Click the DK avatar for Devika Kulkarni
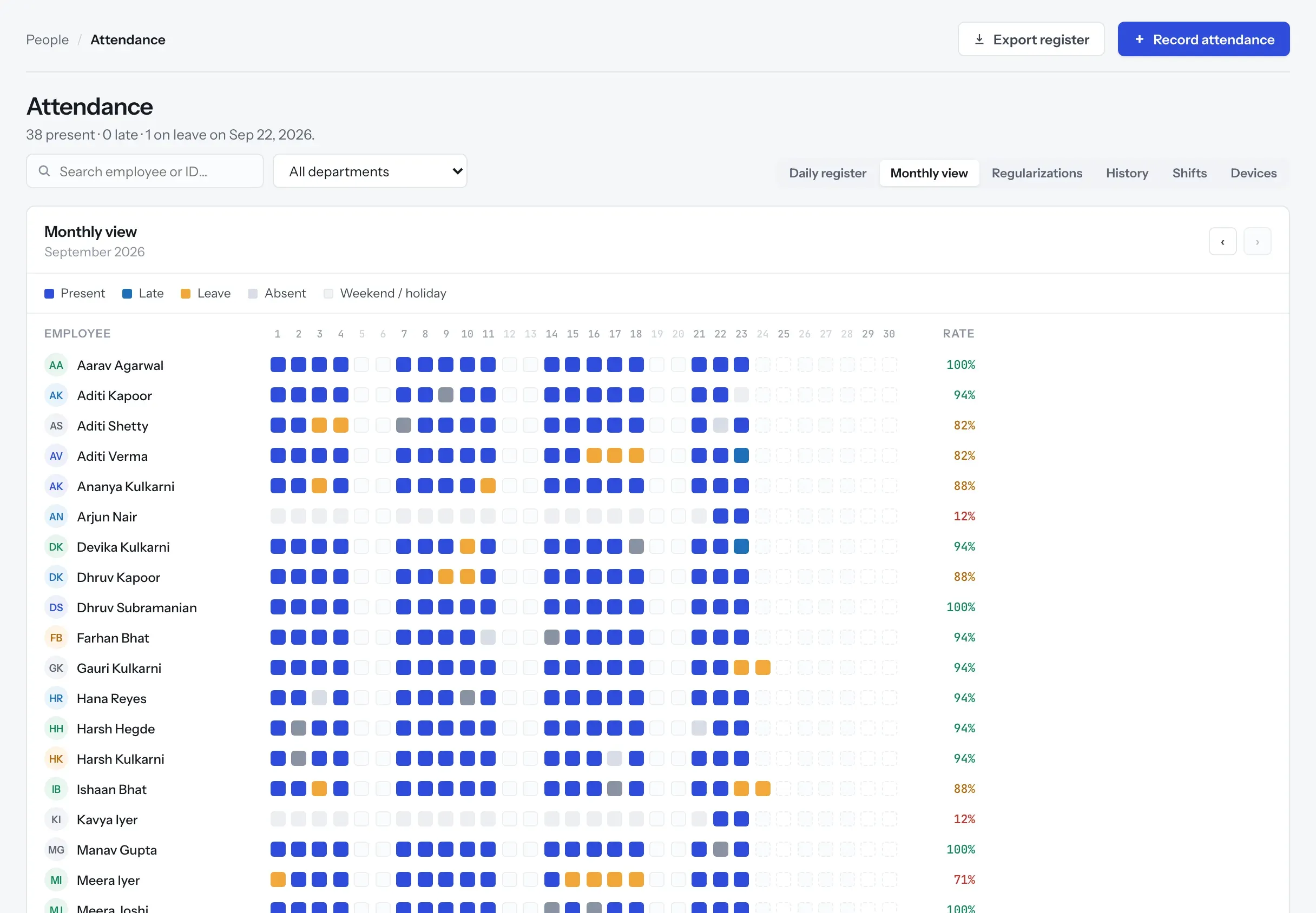Image resolution: width=1316 pixels, height=913 pixels. pyautogui.click(x=56, y=547)
